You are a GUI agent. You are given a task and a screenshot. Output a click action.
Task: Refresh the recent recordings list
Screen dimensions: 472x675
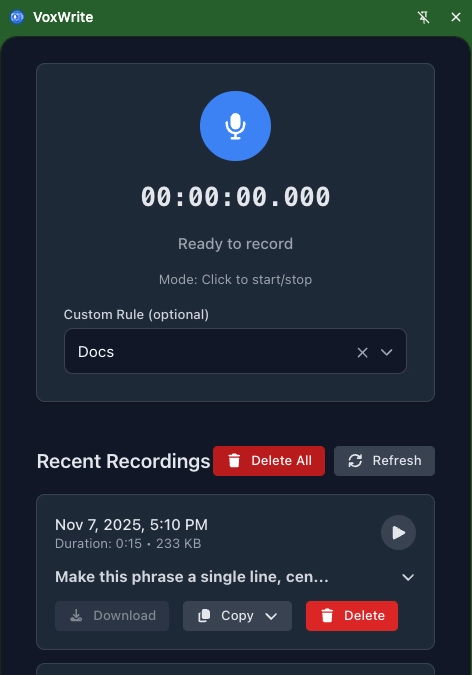(384, 461)
